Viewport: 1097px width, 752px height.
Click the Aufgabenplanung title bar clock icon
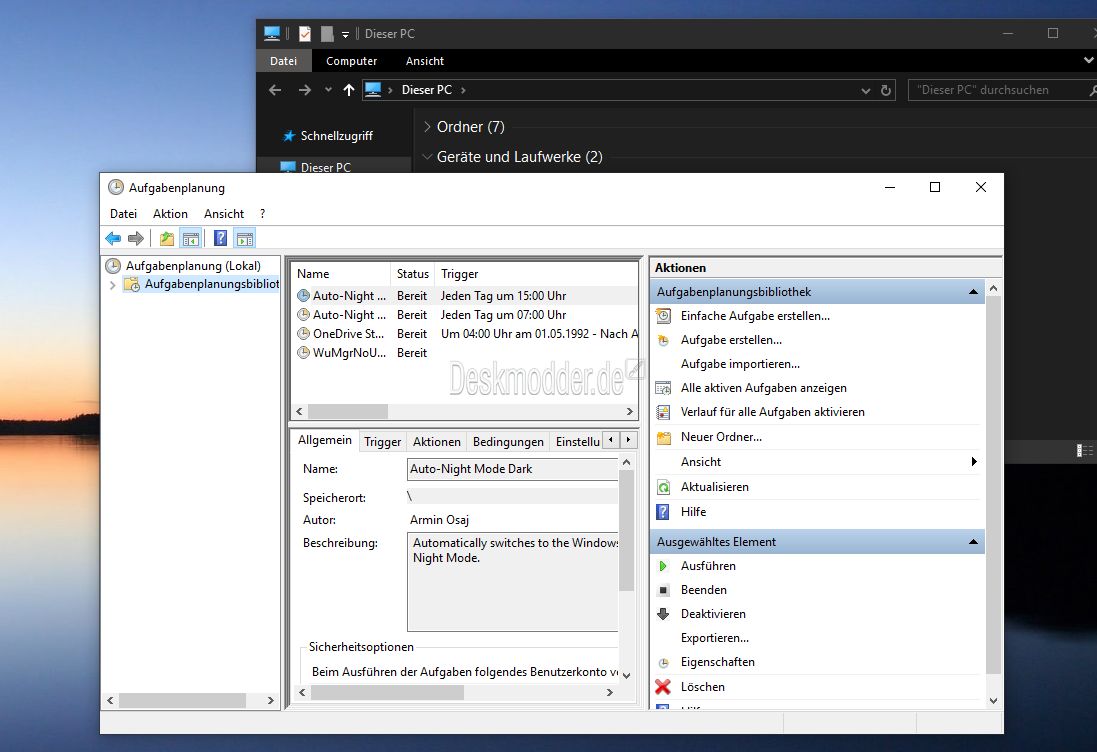click(x=115, y=187)
